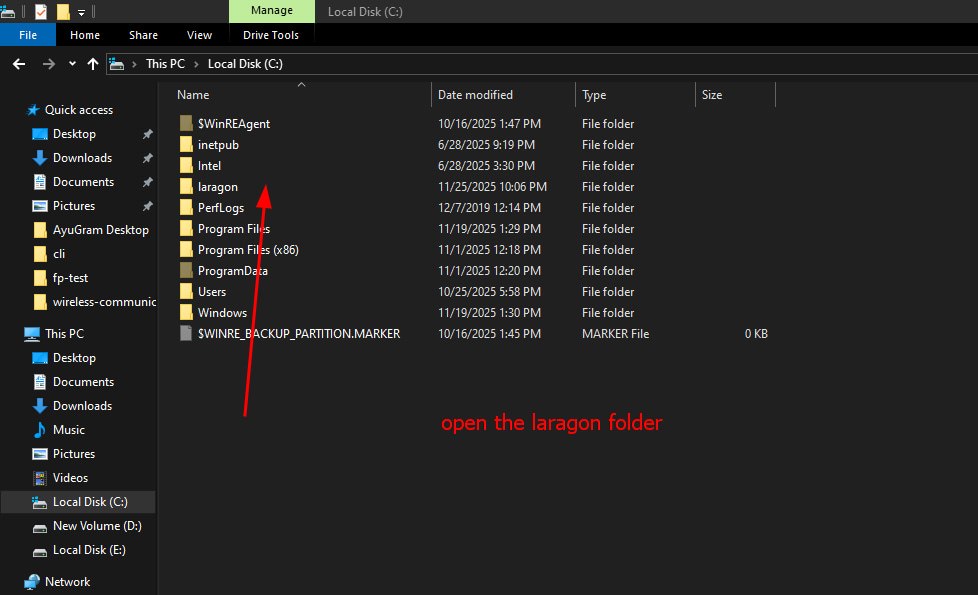The width and height of the screenshot is (978, 595).
Task: Select the $WINRE_BACKUP_PARTITION.MARKER file icon
Action: [186, 334]
